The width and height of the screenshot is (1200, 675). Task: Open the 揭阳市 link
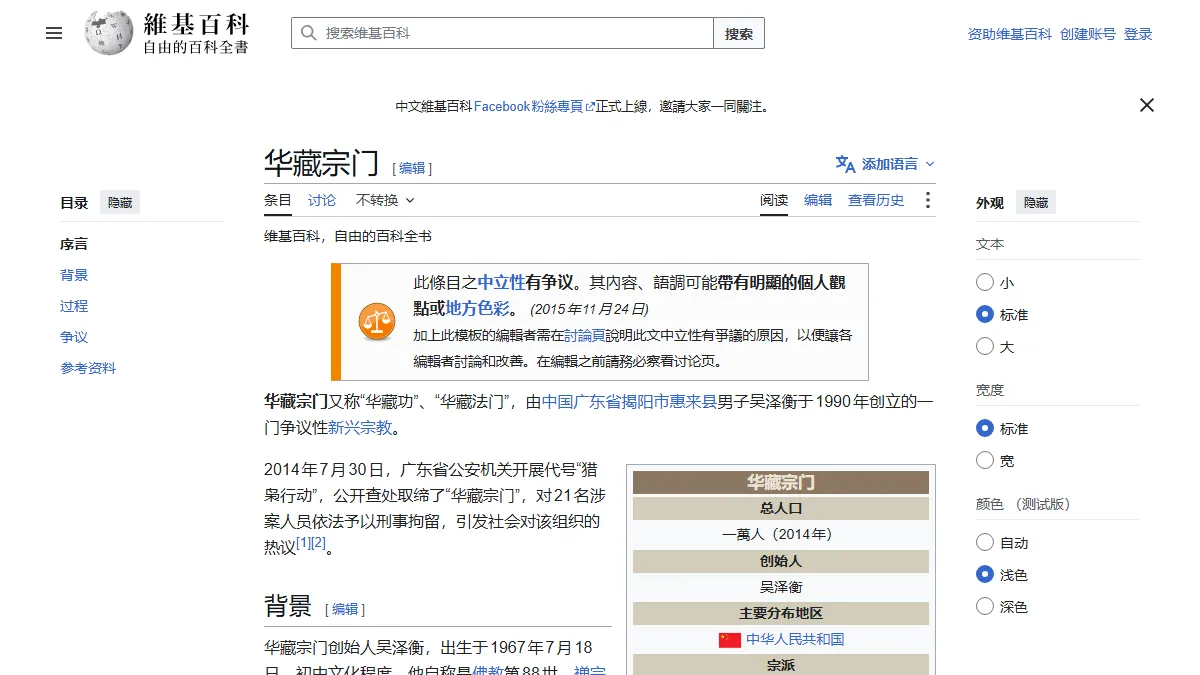pyautogui.click(x=644, y=402)
